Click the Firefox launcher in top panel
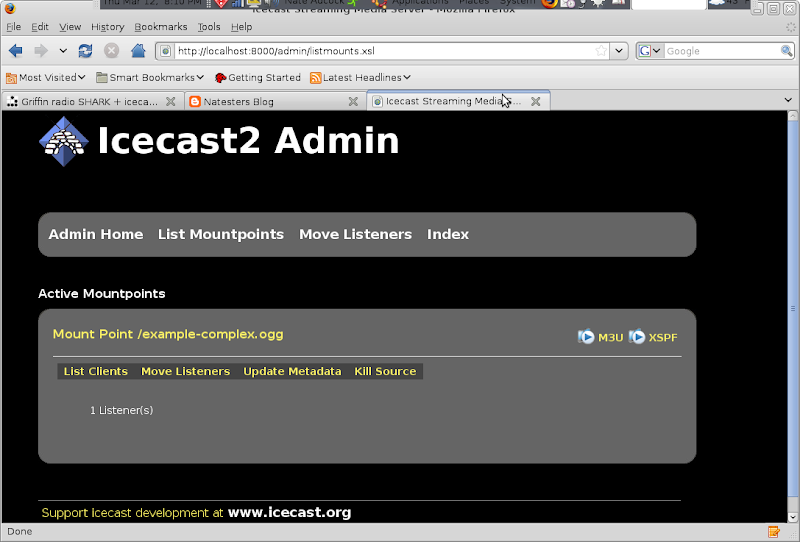This screenshot has width=800, height=542. (549, 4)
